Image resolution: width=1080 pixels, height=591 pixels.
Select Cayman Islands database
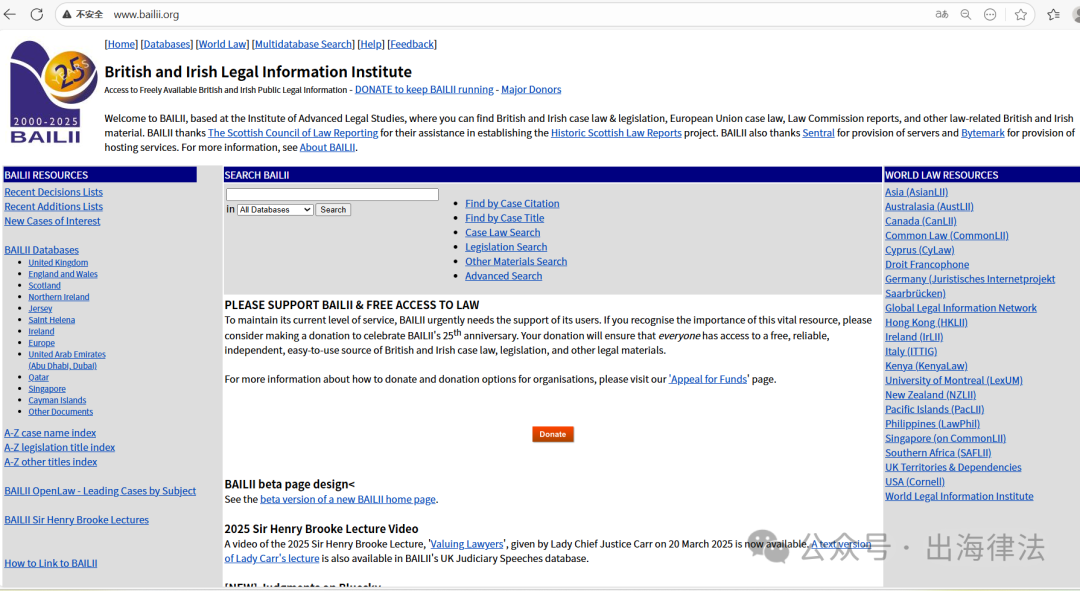click(57, 400)
